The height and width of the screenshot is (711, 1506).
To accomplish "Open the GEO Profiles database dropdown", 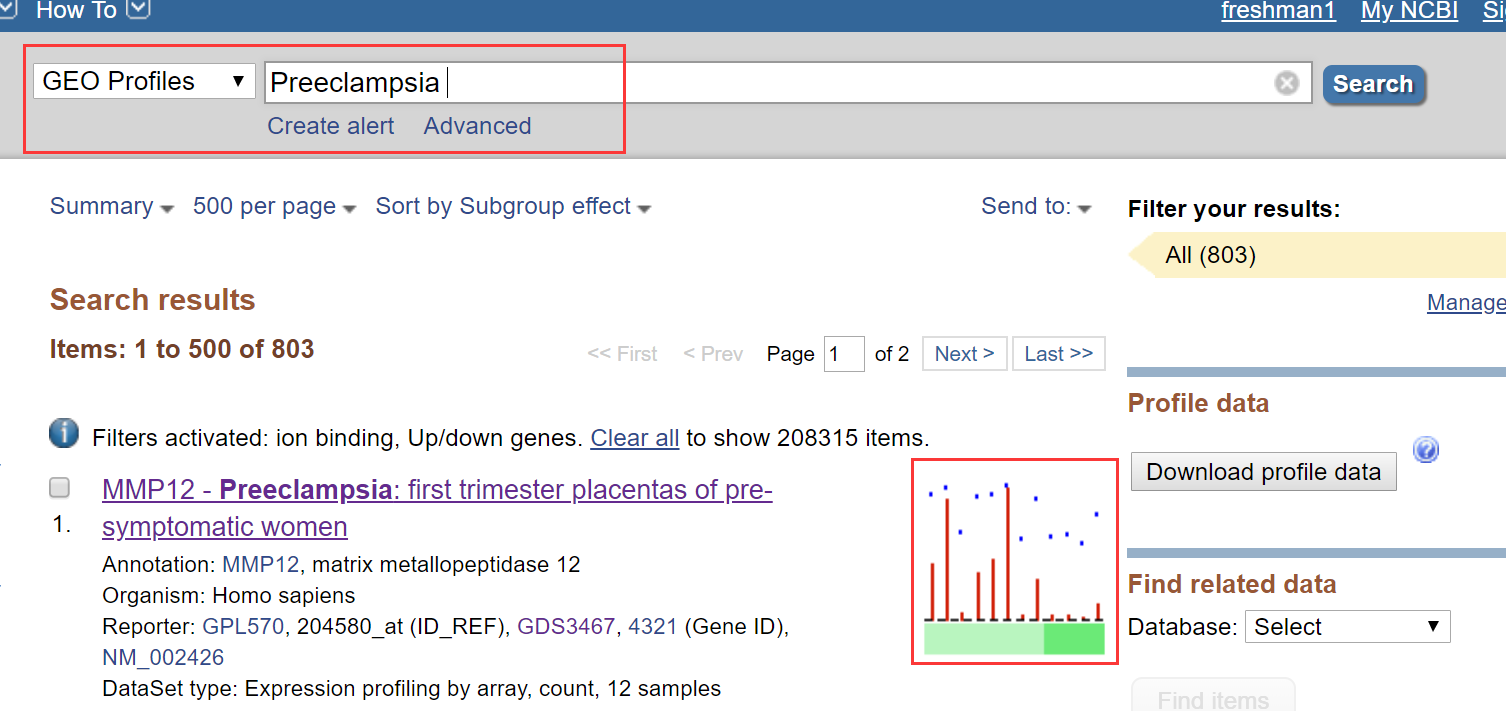I will click(x=144, y=81).
